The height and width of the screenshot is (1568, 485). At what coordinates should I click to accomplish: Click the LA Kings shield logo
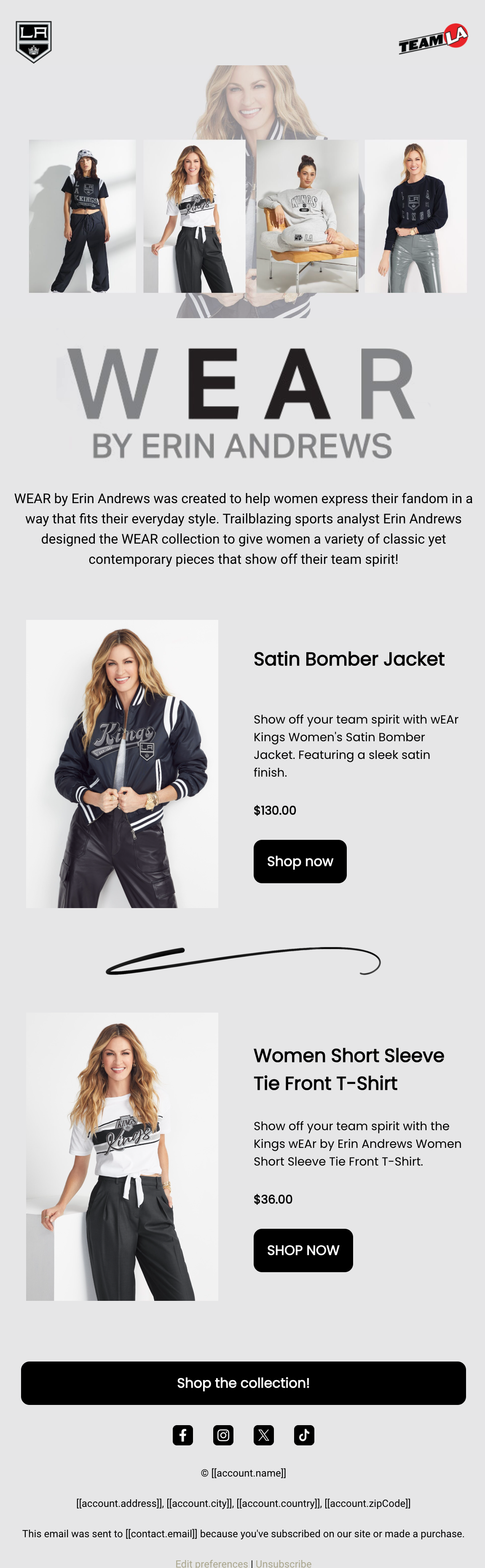pyautogui.click(x=33, y=42)
